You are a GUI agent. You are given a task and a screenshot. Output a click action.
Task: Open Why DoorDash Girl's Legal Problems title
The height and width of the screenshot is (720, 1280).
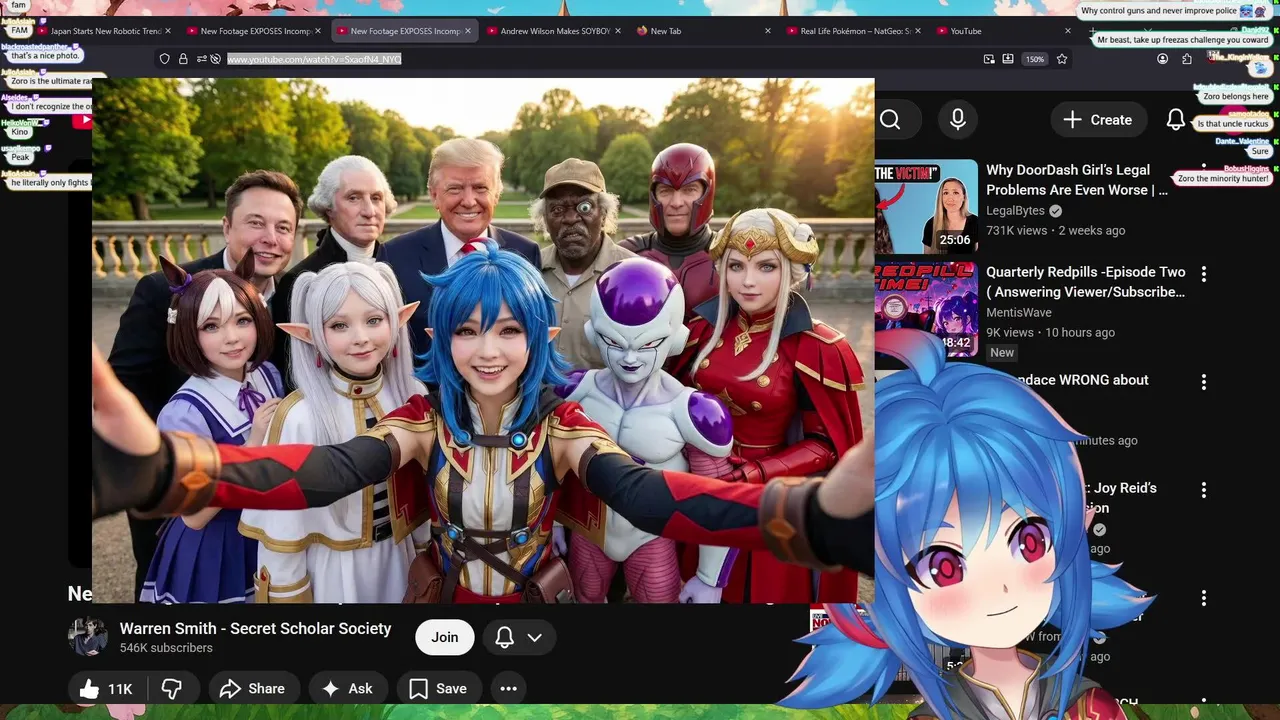pos(1076,180)
